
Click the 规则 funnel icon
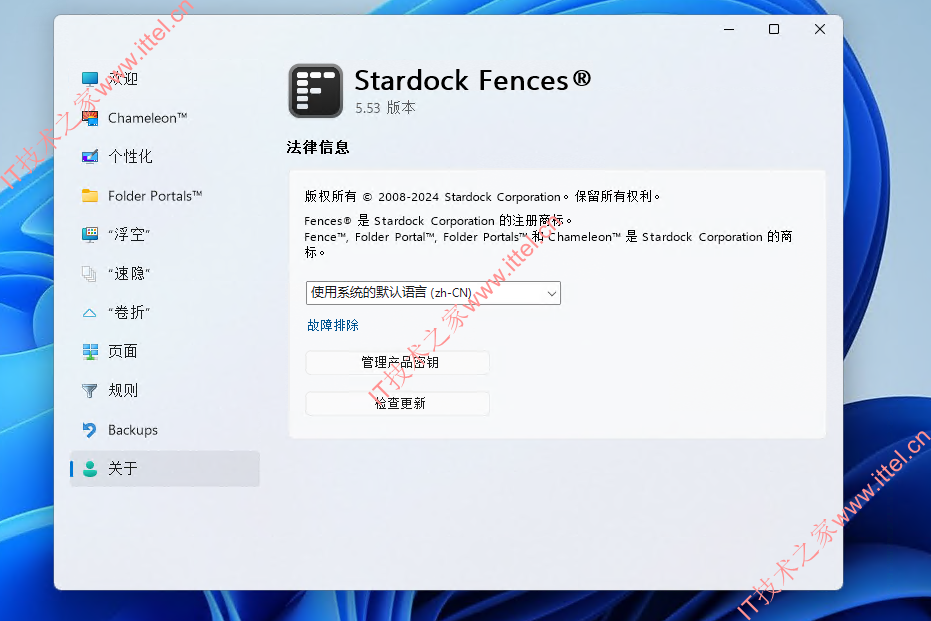click(x=90, y=391)
